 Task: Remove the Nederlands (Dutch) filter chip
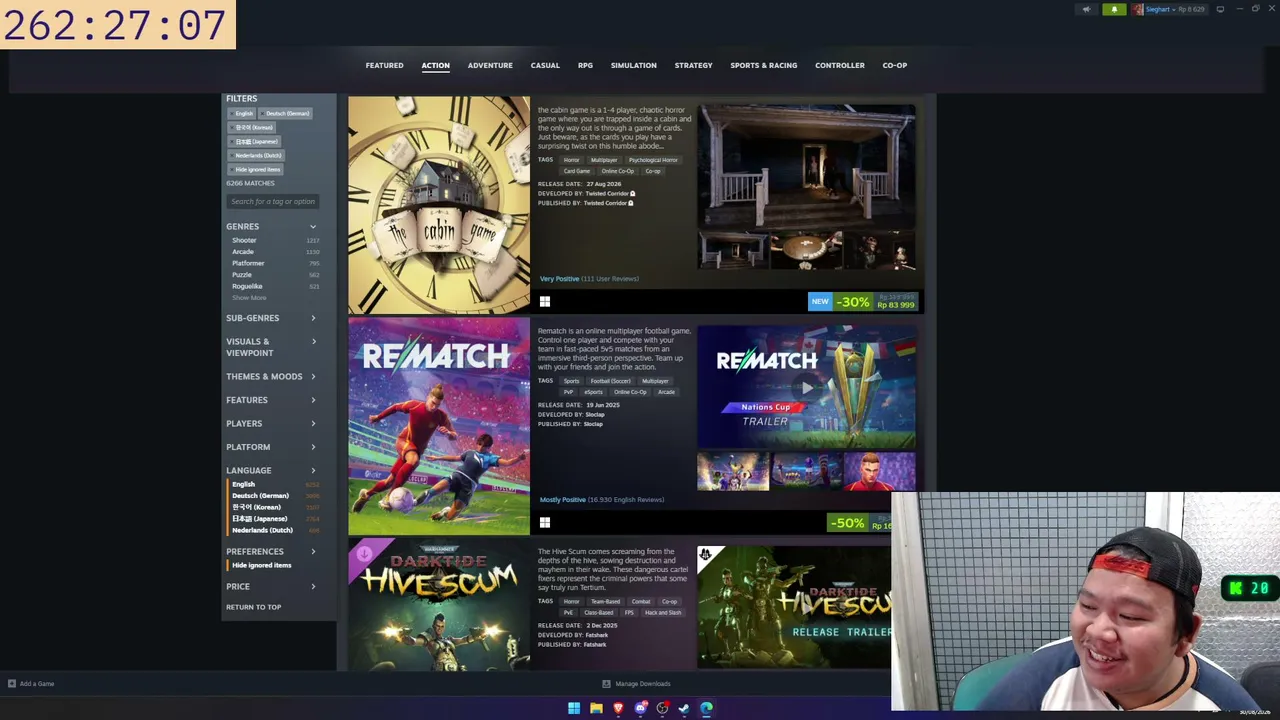pos(258,156)
